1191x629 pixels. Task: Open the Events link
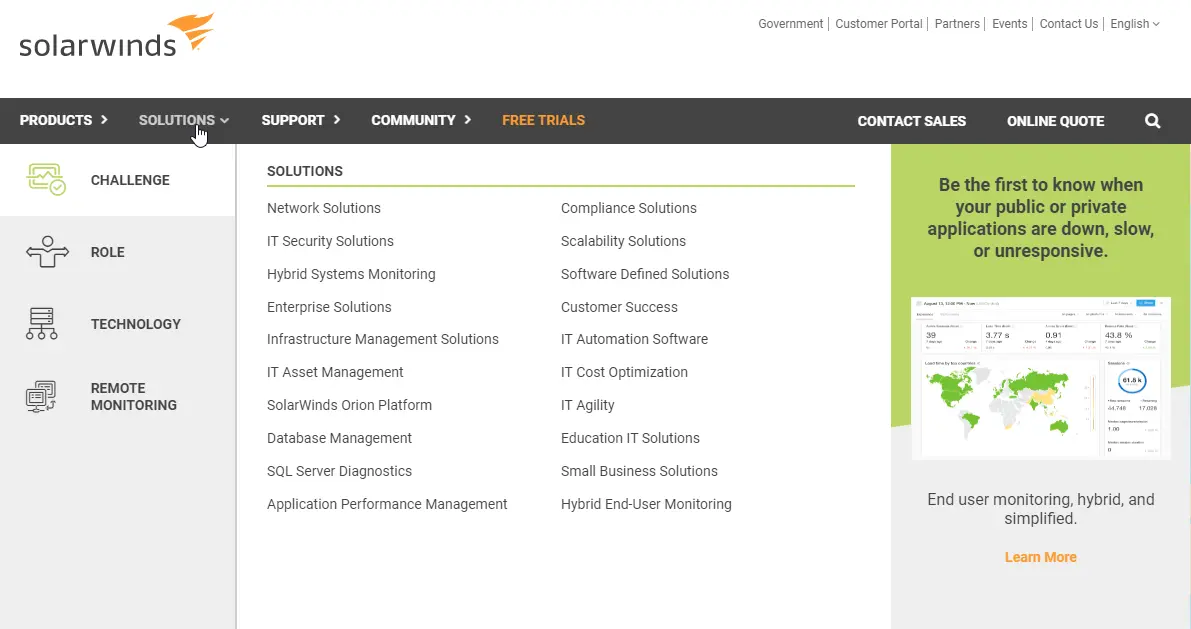click(1009, 24)
